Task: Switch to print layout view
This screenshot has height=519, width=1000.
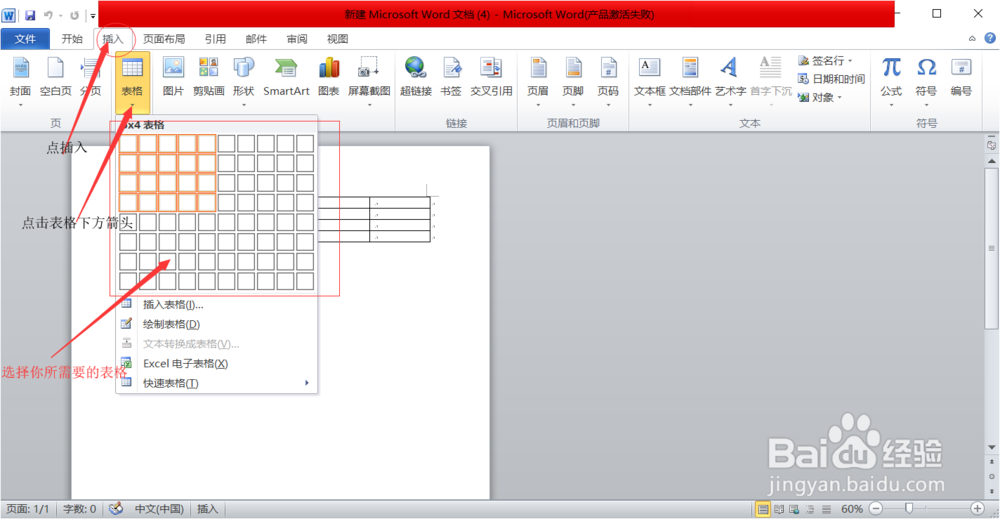Action: point(763,509)
